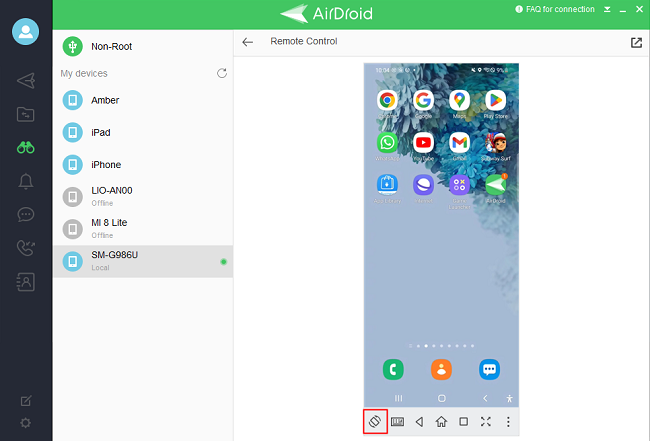Select the iPhone device from list
This screenshot has width=650, height=441.
(106, 165)
